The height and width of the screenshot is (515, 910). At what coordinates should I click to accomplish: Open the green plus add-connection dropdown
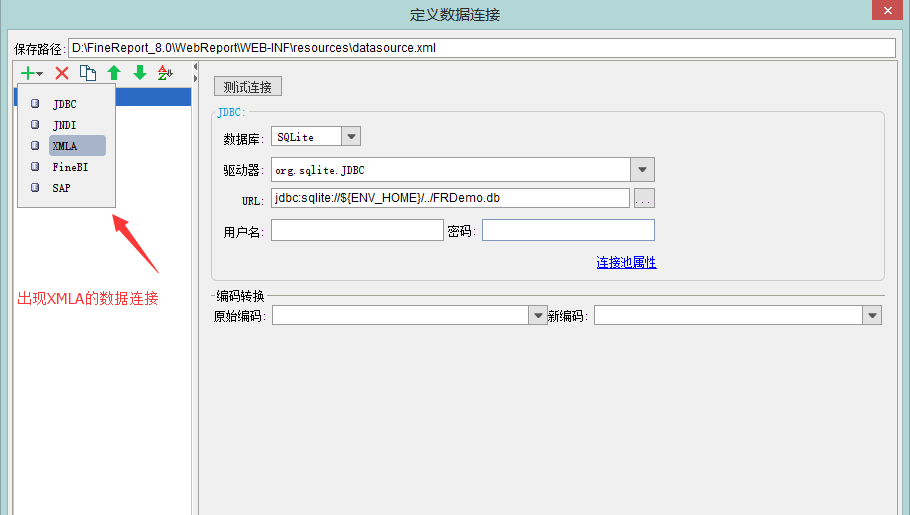(31, 73)
